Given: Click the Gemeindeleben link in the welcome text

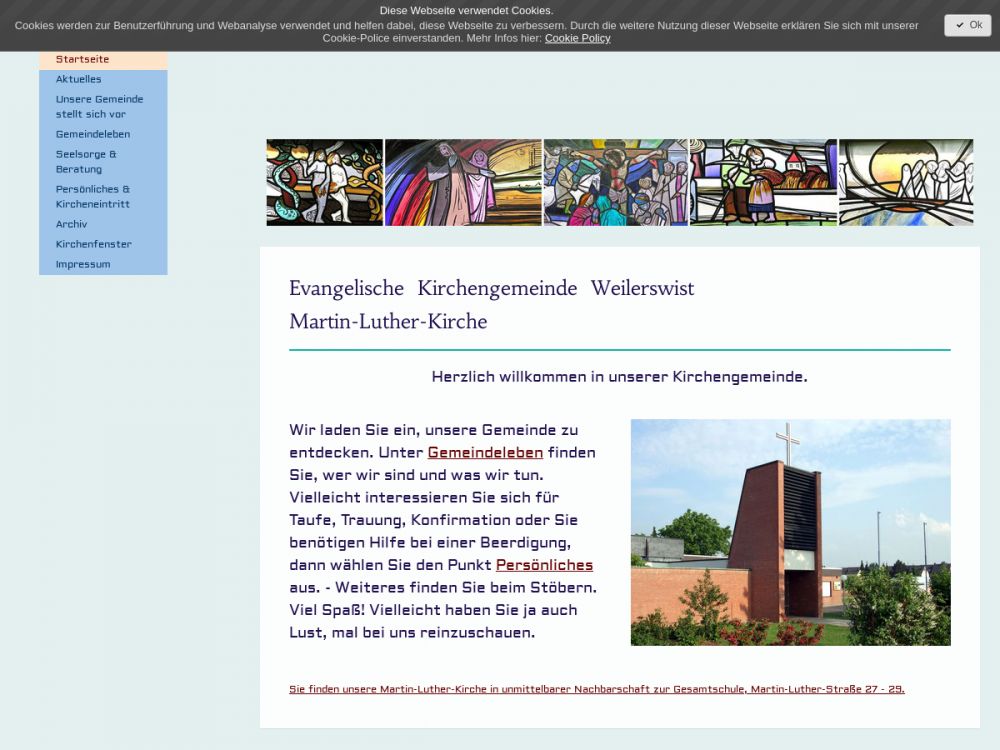Looking at the screenshot, I should [485, 453].
